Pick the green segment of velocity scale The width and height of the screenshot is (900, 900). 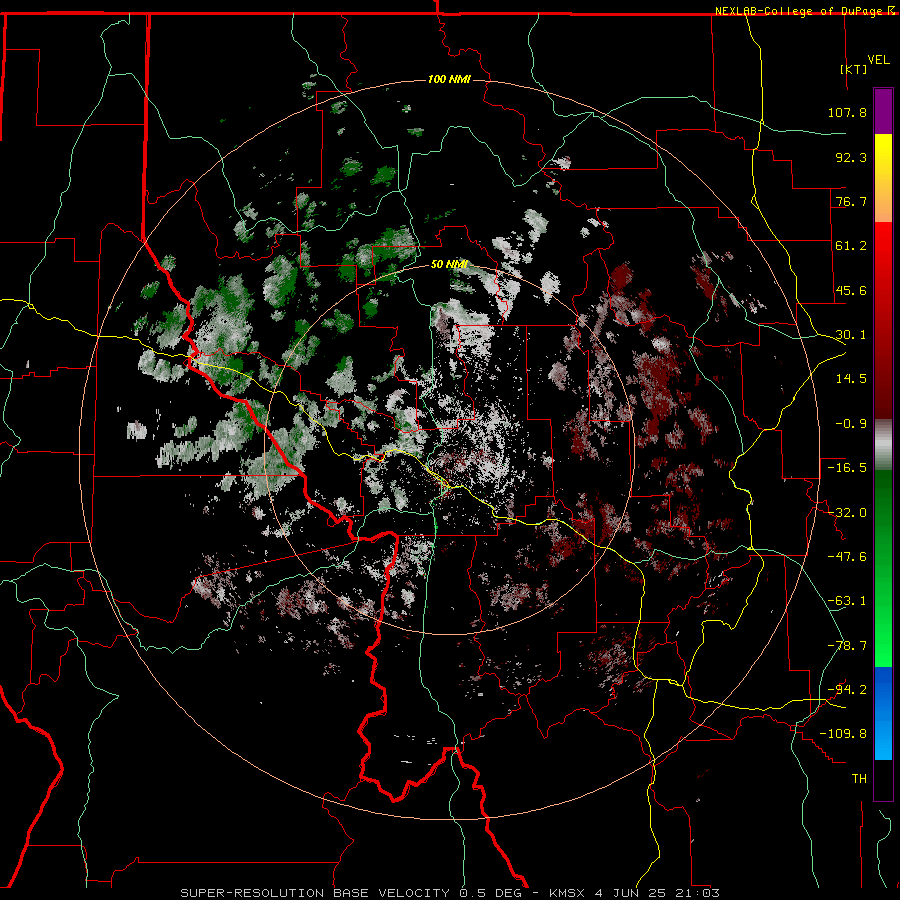click(883, 568)
